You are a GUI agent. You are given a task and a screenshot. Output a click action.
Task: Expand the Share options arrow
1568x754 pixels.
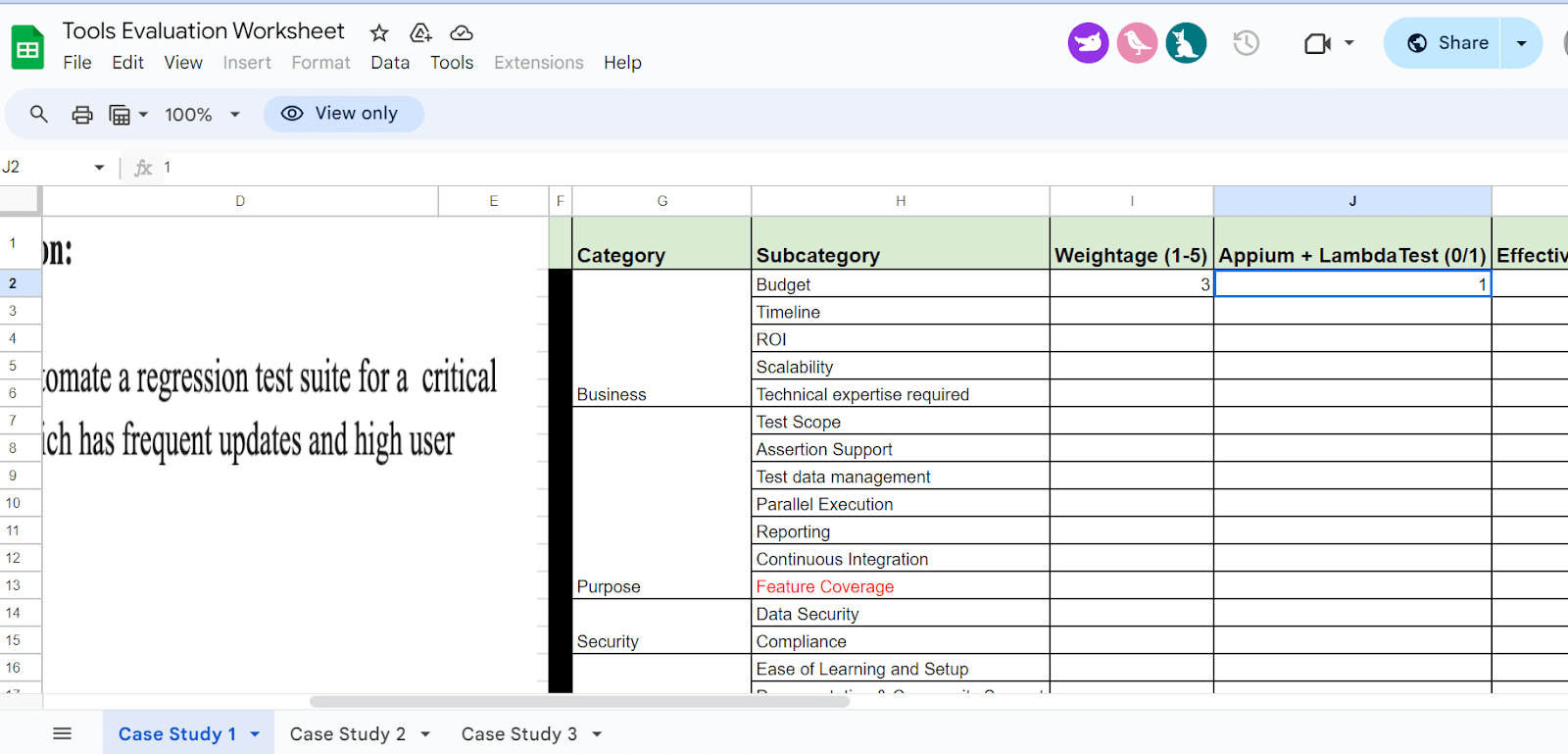point(1521,43)
